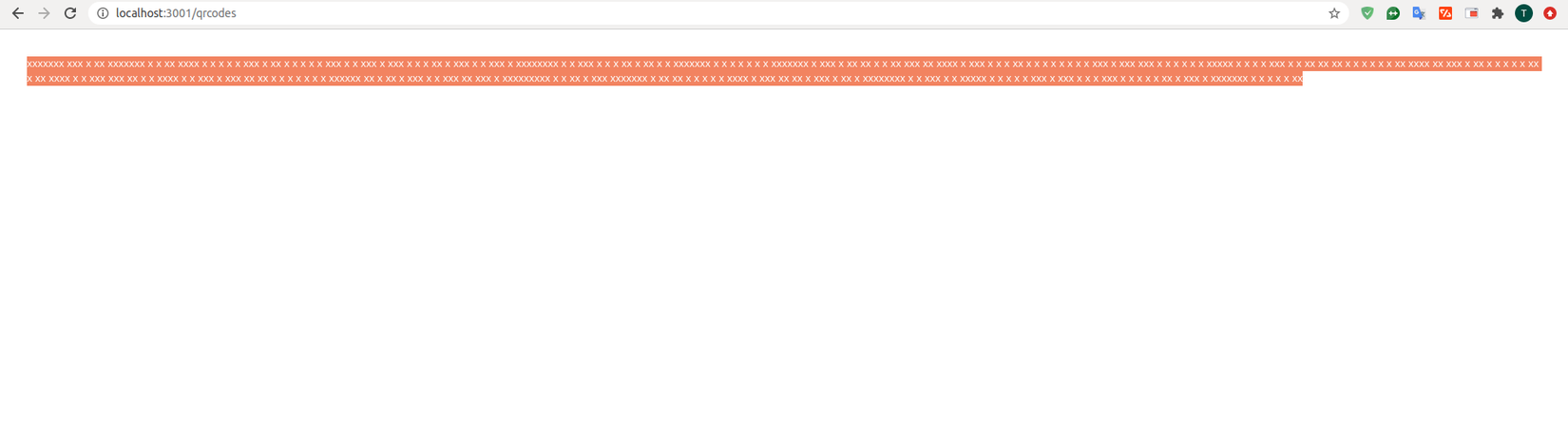
Task: Click the red update arrow button
Action: 1550,13
